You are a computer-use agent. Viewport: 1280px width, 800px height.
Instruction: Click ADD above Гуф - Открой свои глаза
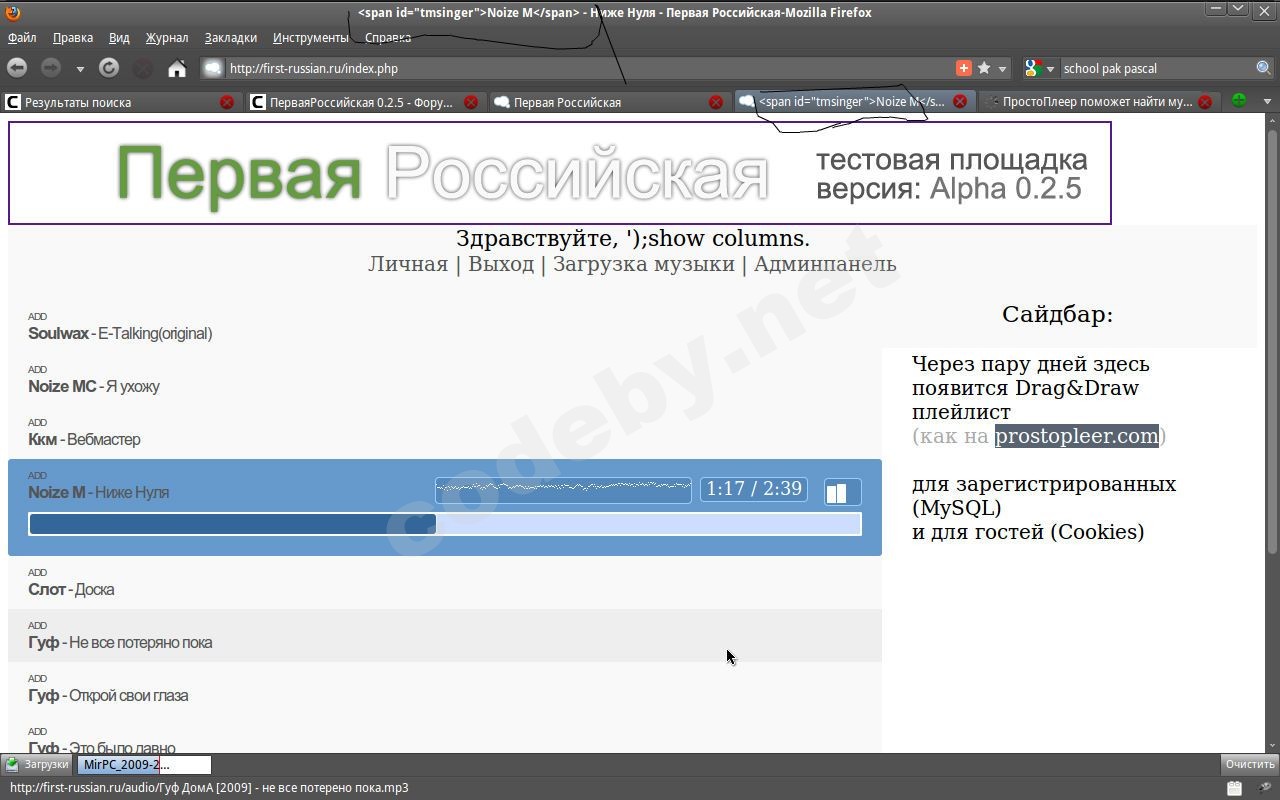pyautogui.click(x=37, y=678)
